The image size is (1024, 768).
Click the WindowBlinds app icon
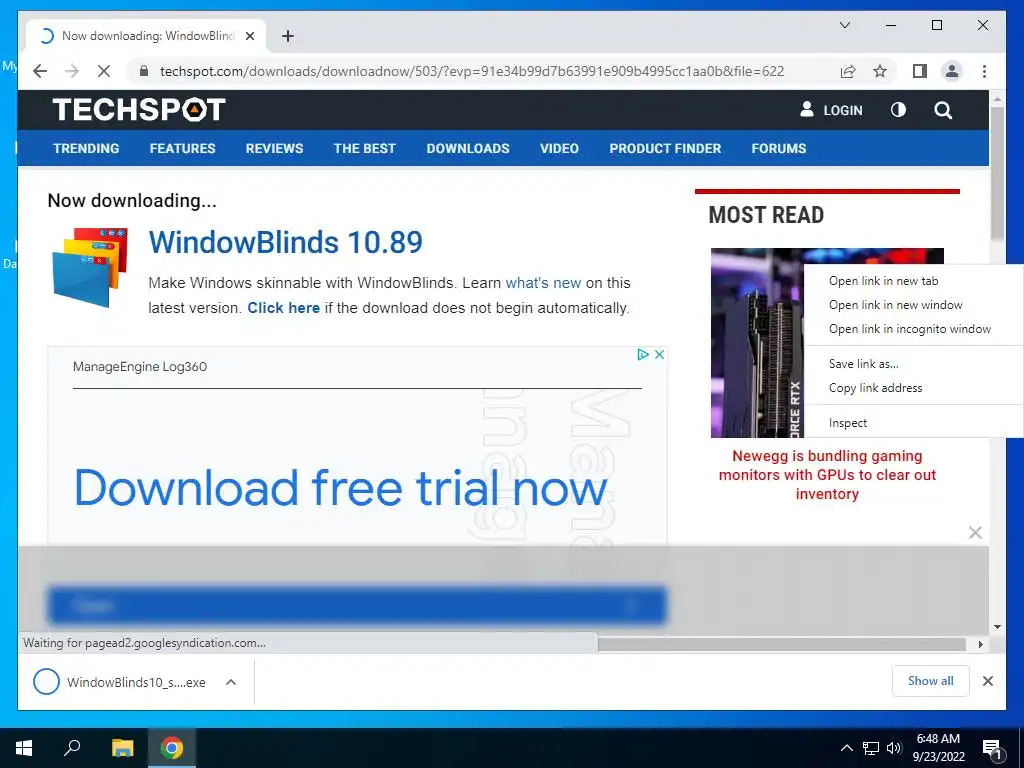89,267
